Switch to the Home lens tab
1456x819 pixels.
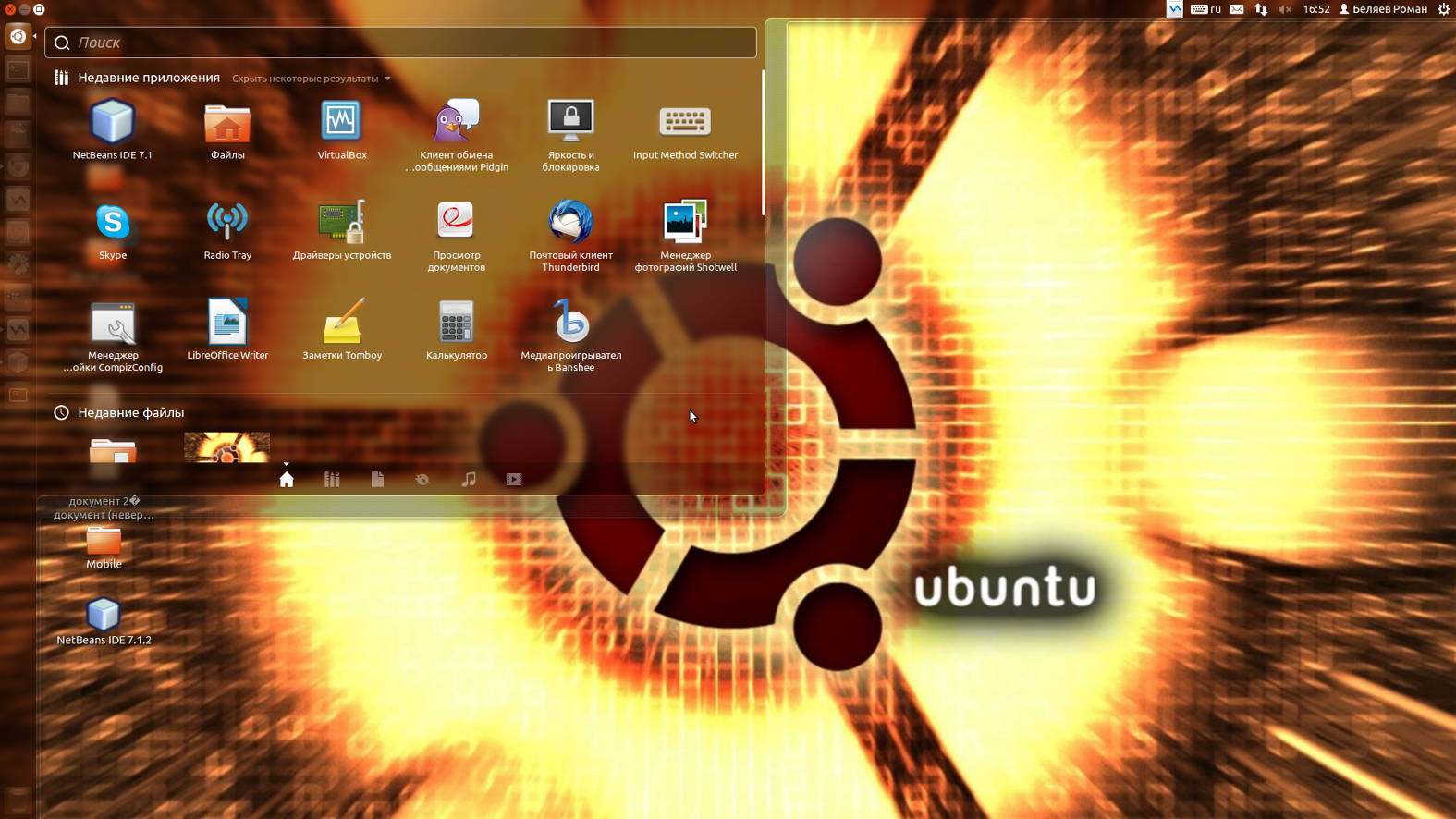tap(287, 479)
